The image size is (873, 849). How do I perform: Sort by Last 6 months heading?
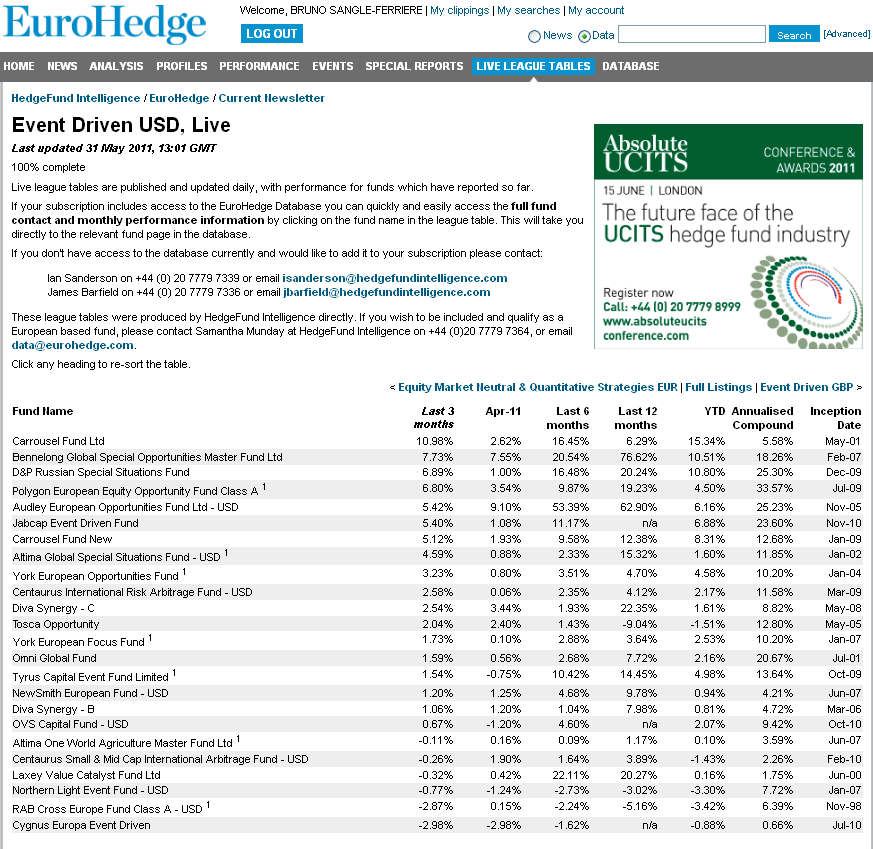pyautogui.click(x=568, y=418)
